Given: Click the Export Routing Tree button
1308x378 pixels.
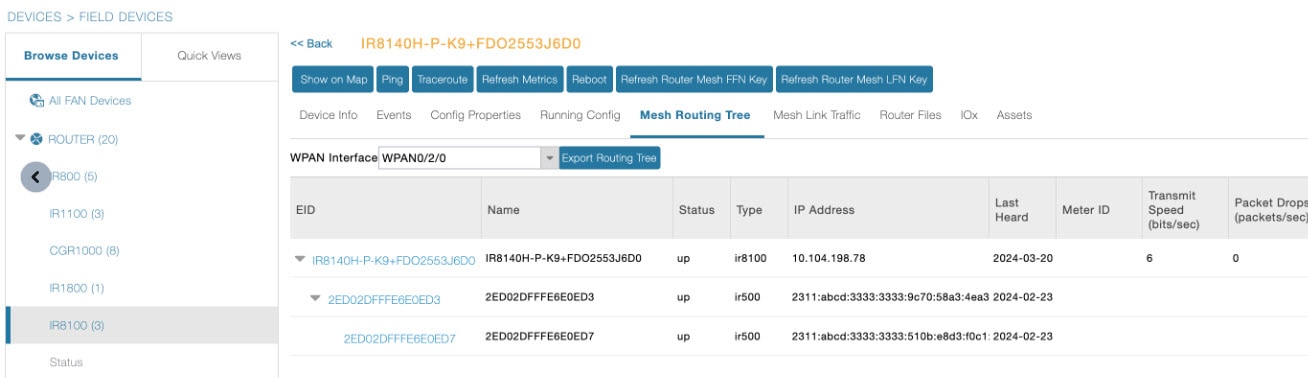Looking at the screenshot, I should (610, 158).
